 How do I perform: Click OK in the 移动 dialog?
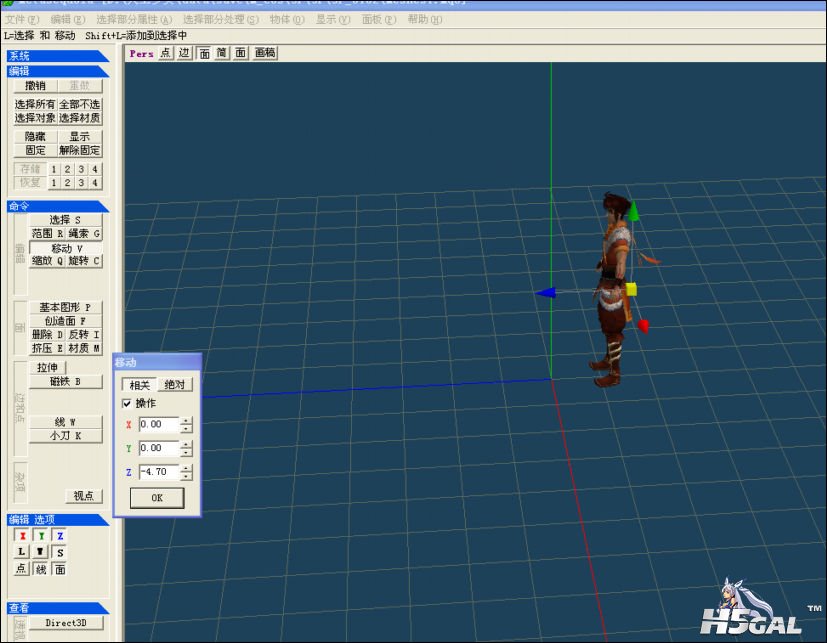pos(157,498)
